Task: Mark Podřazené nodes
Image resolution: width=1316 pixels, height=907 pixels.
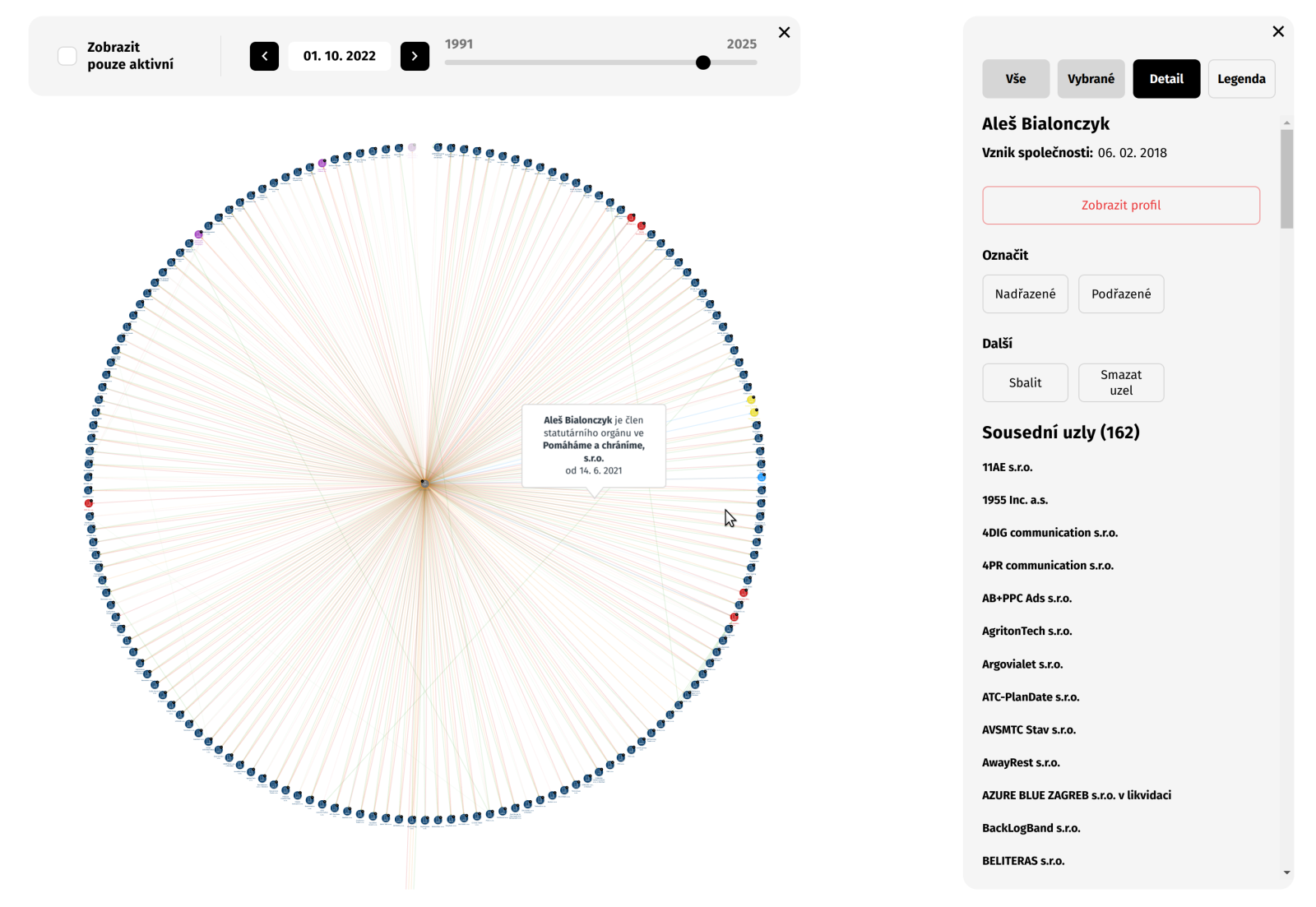Action: [x=1121, y=294]
